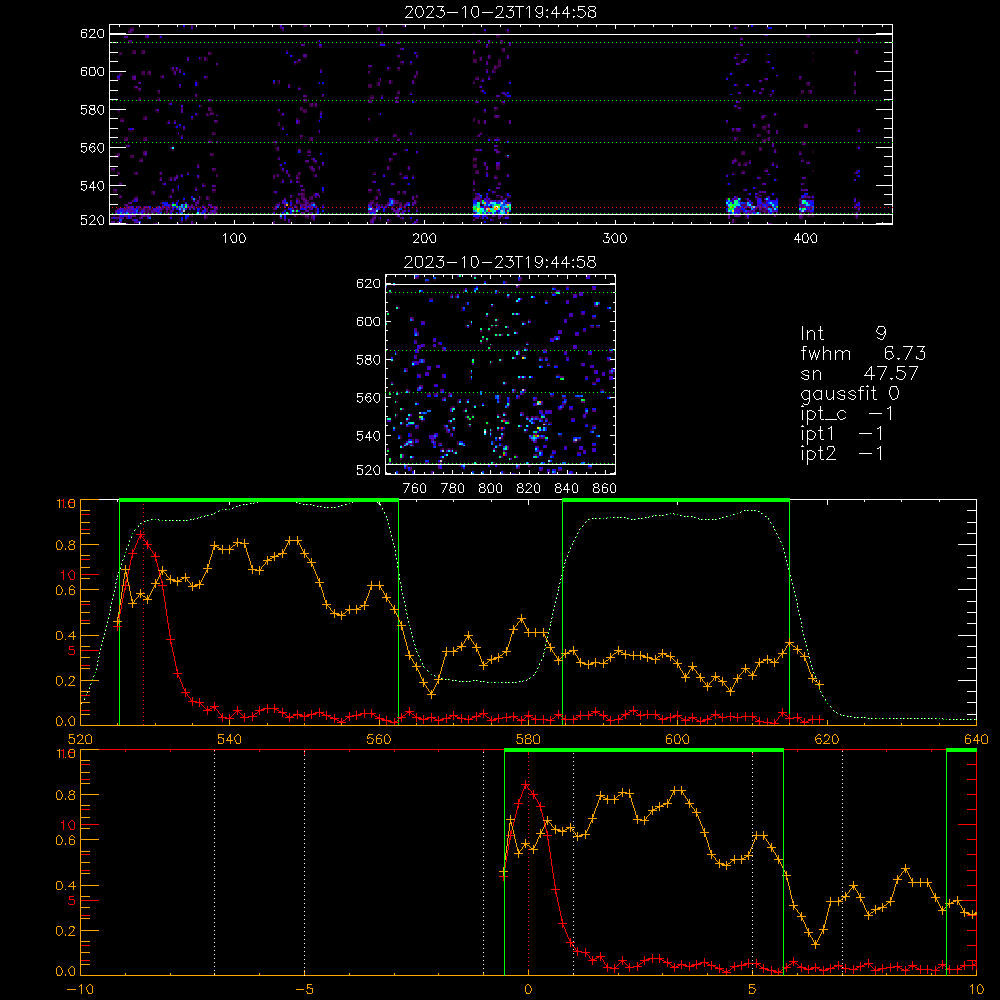Select x-axis label '840' on the small image
The width and height of the screenshot is (1000, 1000).
pyautogui.click(x=566, y=489)
